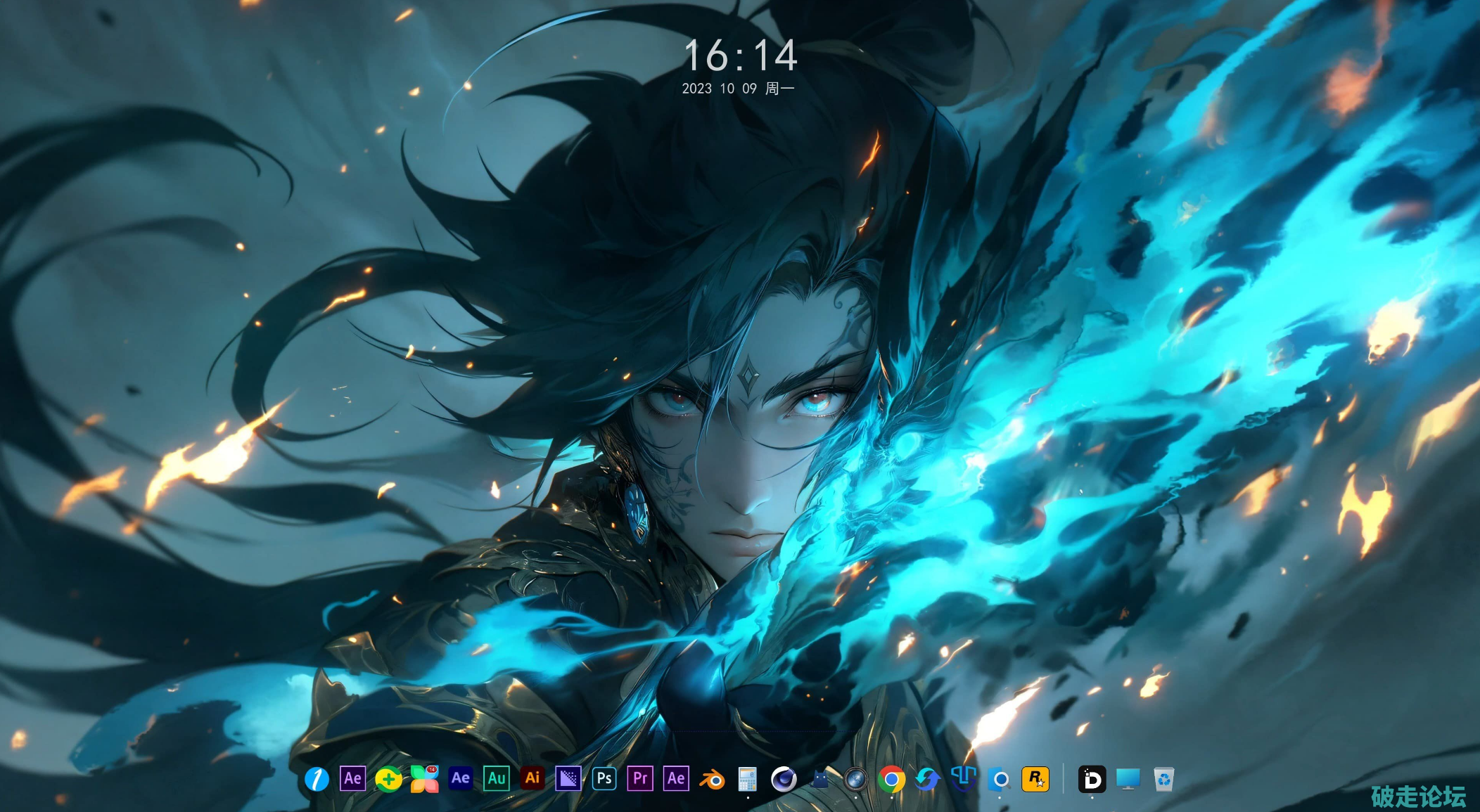Viewport: 1480px width, 812px height.
Task: Click the 16:14 desktop clock widget
Action: [741, 56]
